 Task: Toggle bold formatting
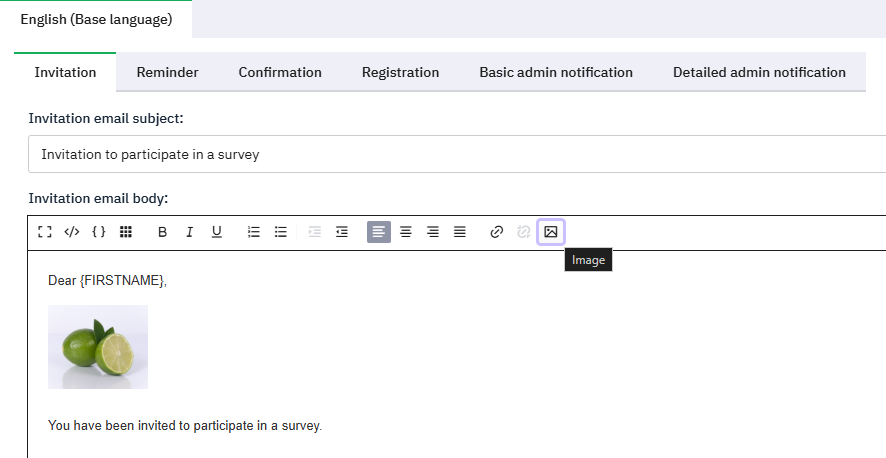[162, 232]
